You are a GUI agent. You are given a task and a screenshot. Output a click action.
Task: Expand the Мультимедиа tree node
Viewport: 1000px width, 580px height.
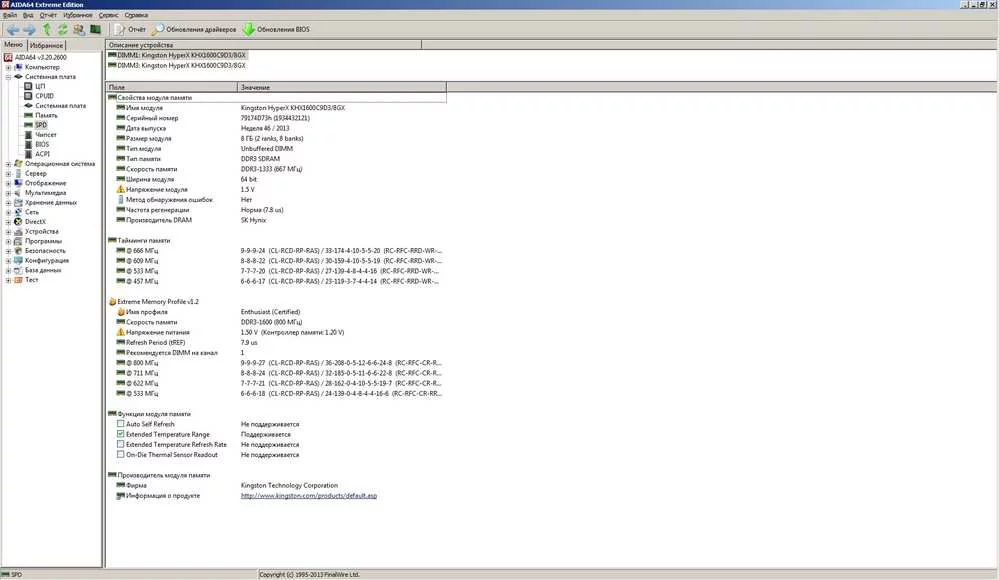8,193
